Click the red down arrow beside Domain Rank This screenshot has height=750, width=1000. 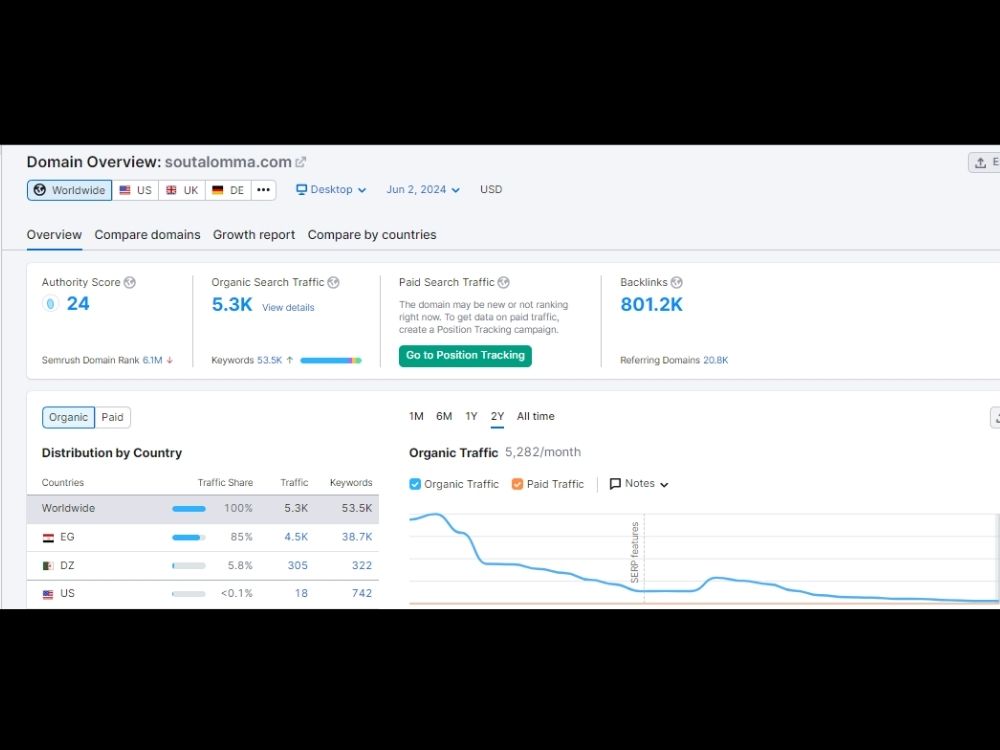(x=170, y=360)
